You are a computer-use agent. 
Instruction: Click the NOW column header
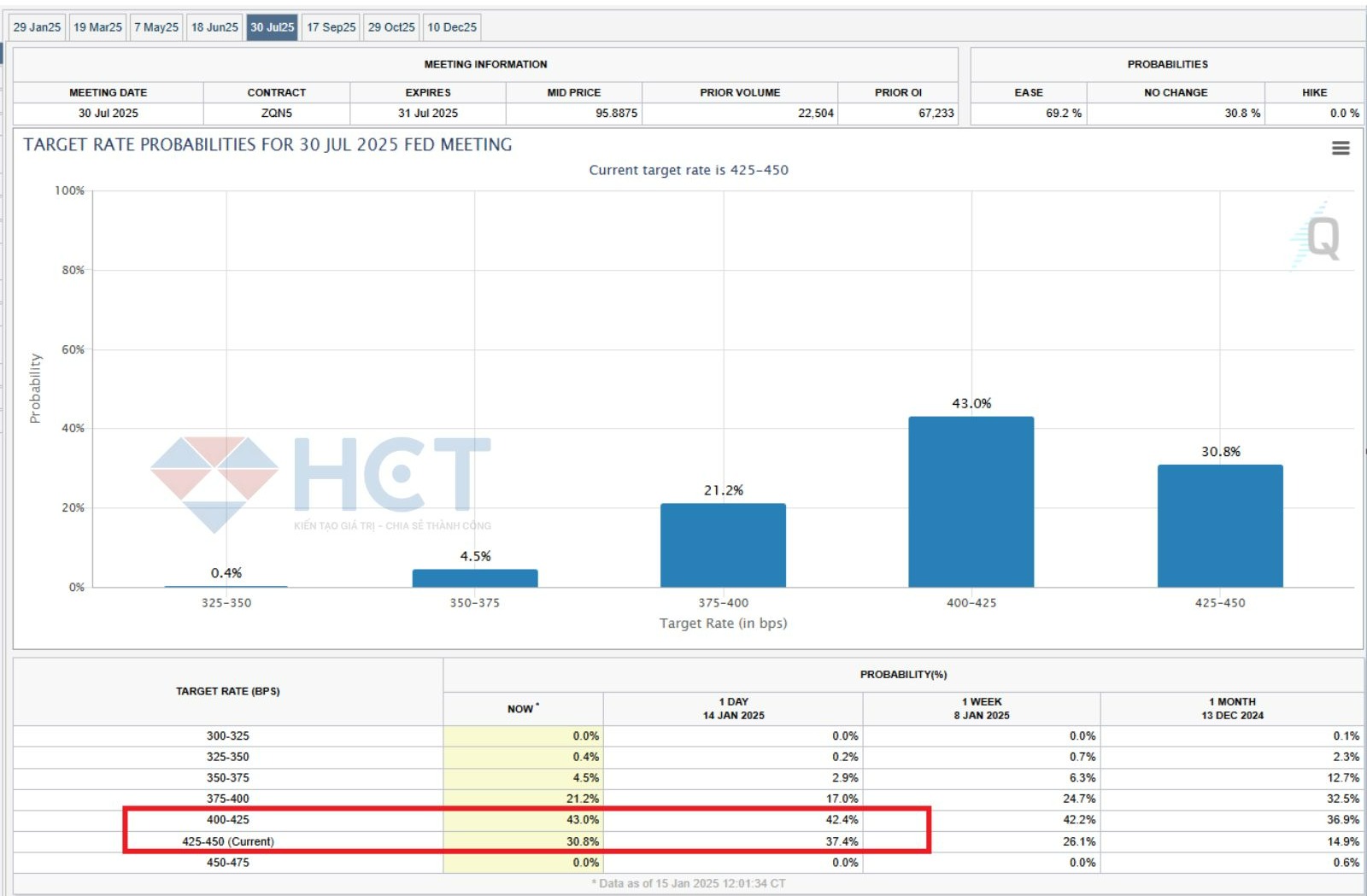pyautogui.click(x=523, y=709)
